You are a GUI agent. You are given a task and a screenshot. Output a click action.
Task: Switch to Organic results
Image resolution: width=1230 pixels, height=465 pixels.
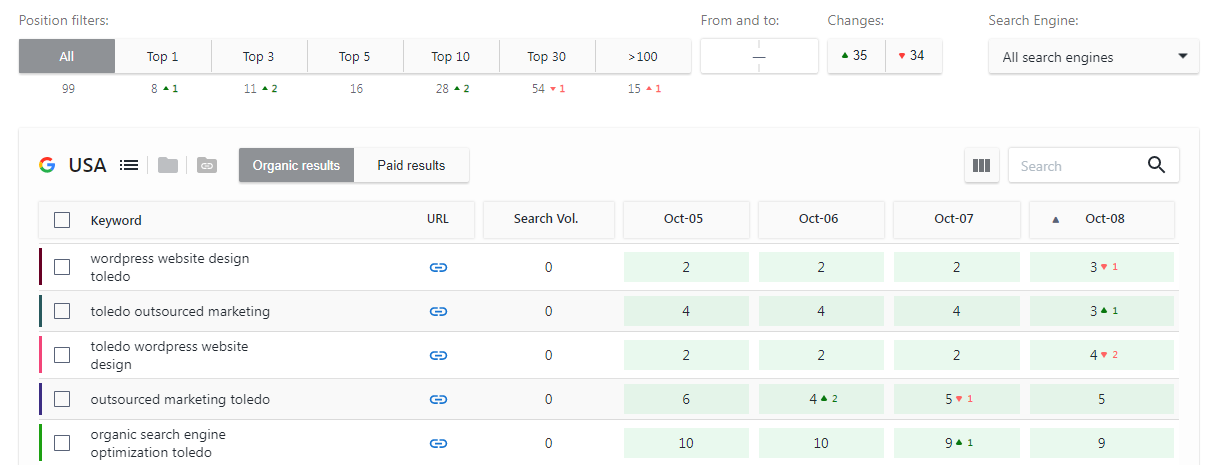(x=296, y=165)
